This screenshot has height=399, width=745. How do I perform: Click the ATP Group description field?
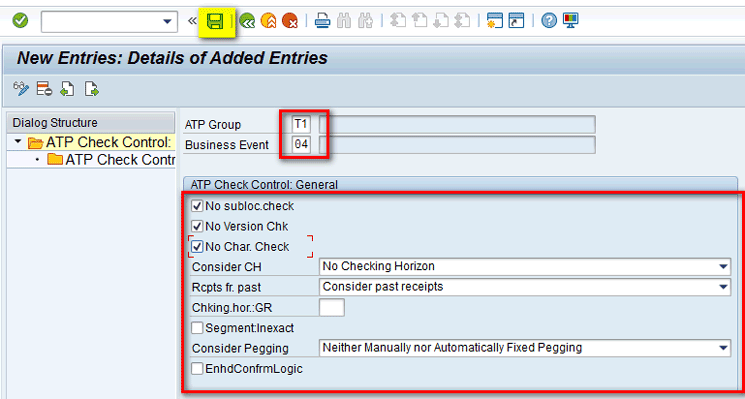pos(457,124)
